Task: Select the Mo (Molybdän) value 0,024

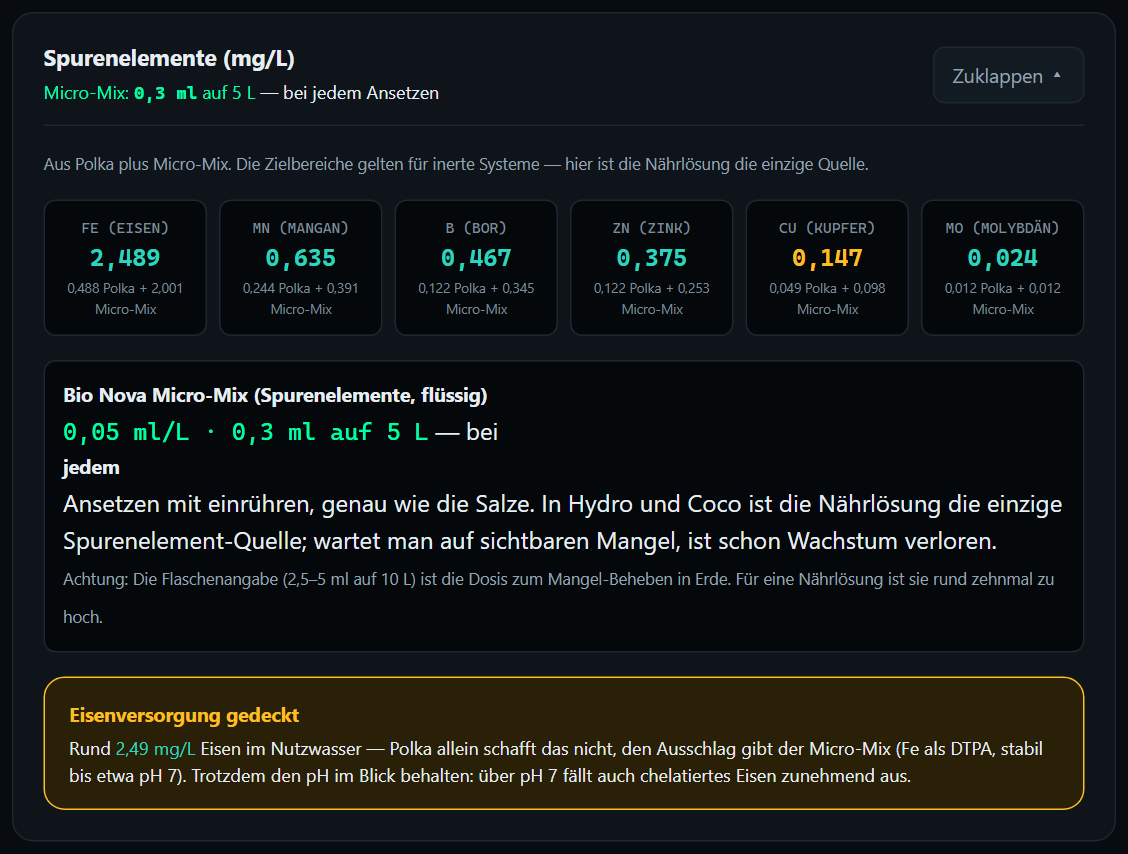Action: 1003,258
